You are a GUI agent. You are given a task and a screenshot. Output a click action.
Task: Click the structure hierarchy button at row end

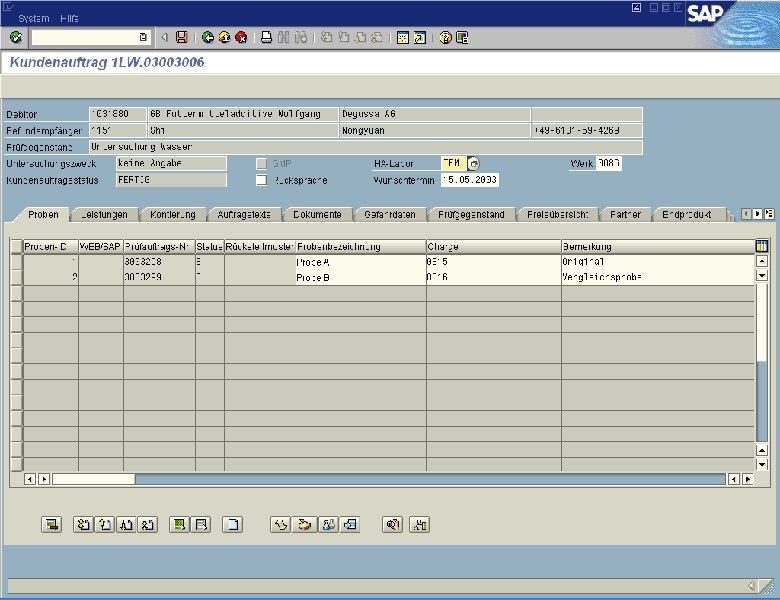pos(420,524)
